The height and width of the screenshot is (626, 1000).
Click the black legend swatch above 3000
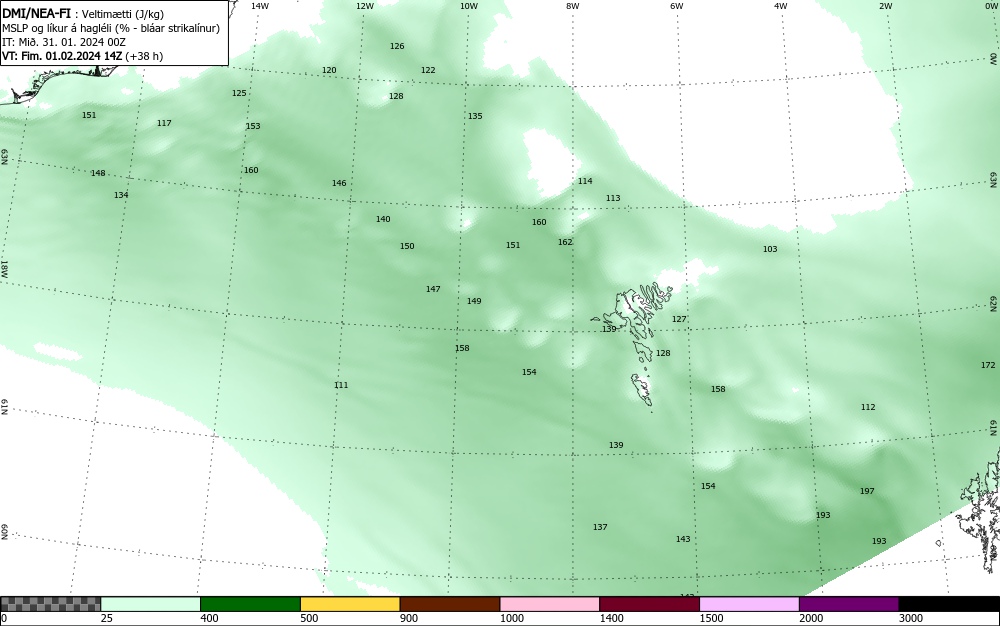pos(949,604)
